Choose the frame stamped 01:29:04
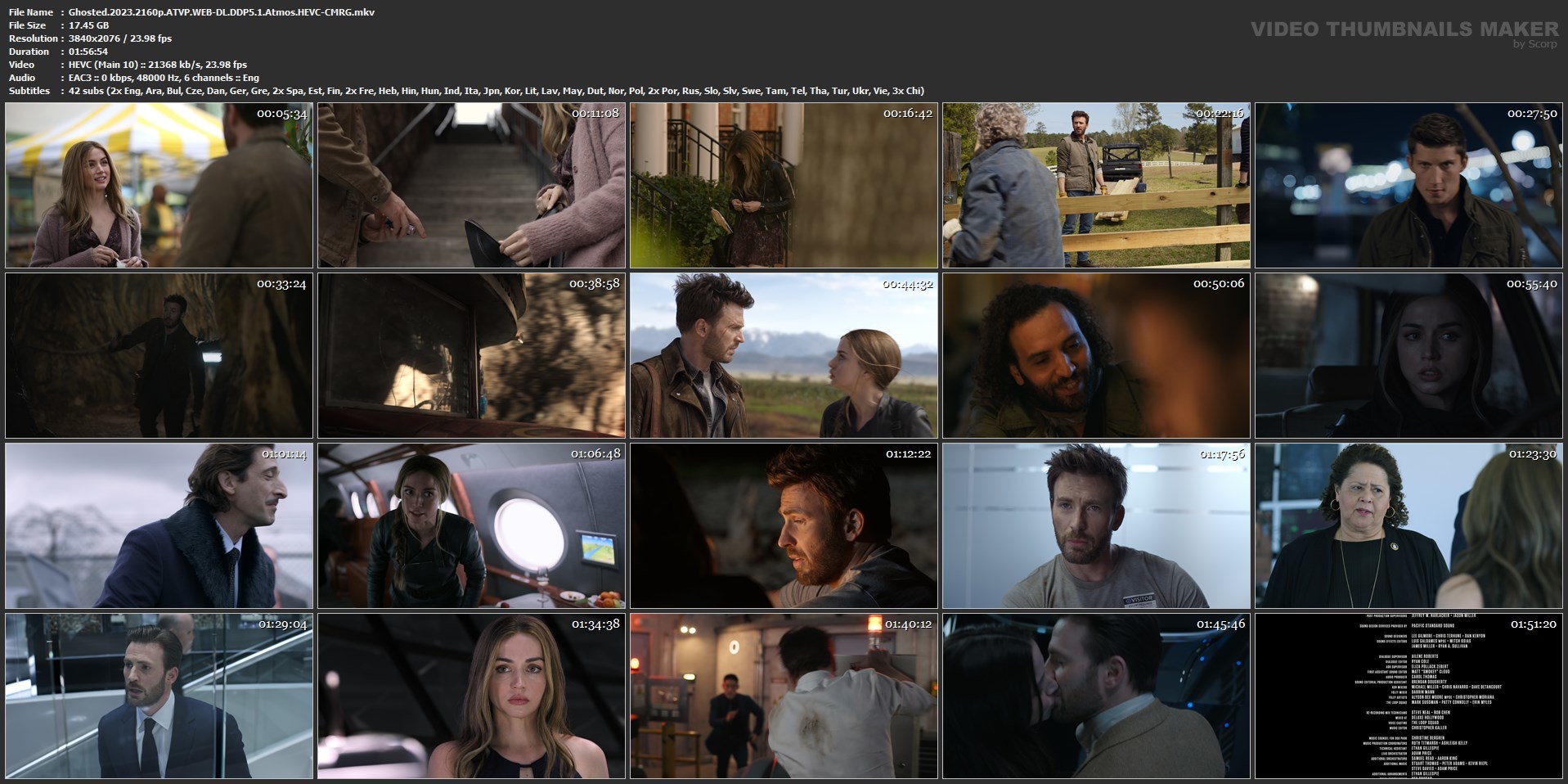This screenshot has width=1568, height=784. pyautogui.click(x=159, y=696)
